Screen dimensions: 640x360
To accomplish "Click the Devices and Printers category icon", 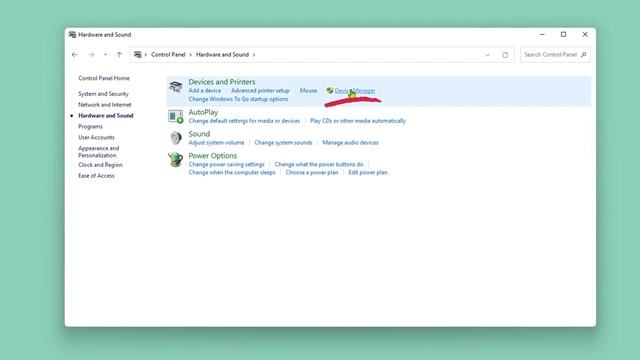I will point(176,87).
